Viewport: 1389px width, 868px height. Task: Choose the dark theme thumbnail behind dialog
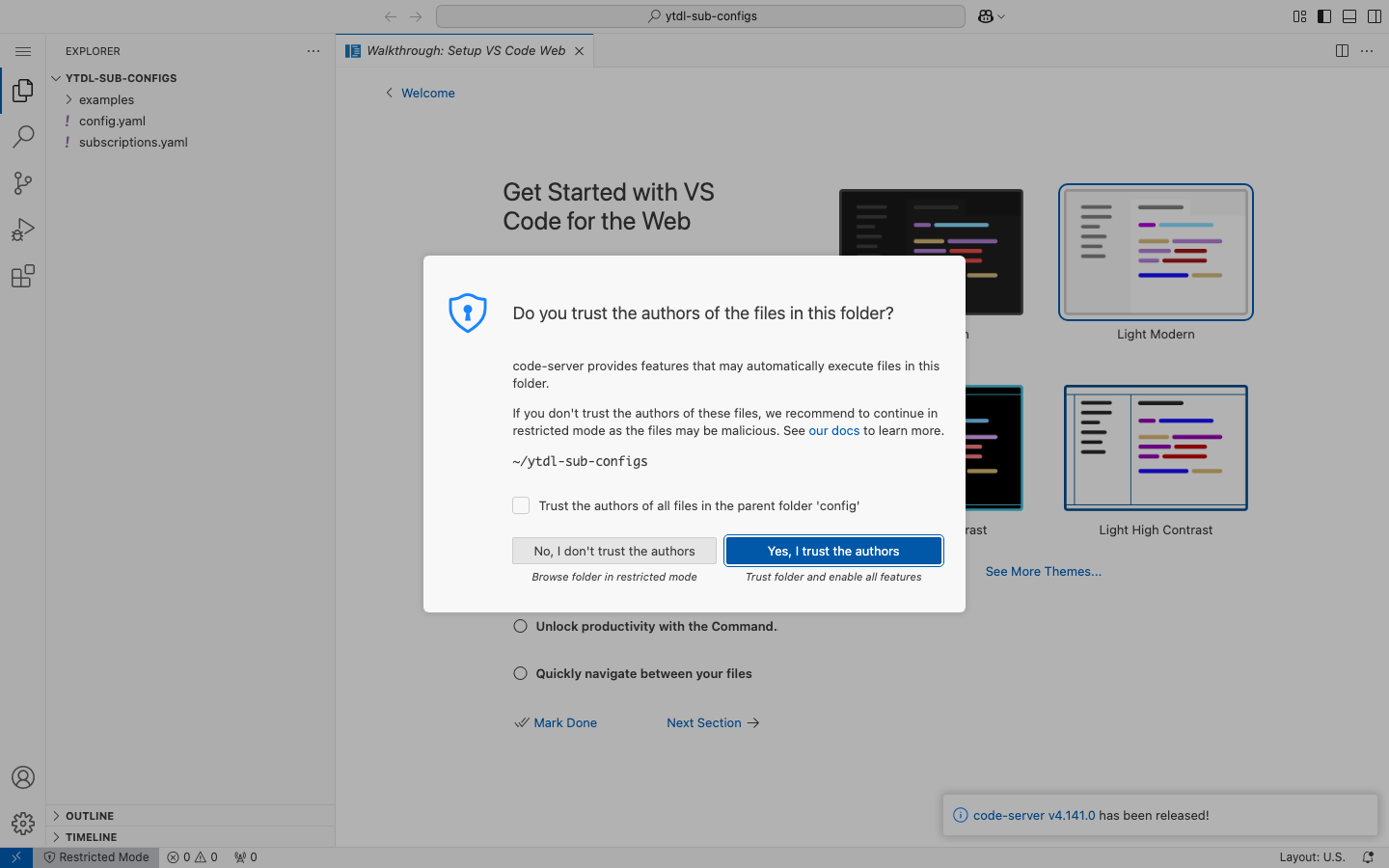931,222
